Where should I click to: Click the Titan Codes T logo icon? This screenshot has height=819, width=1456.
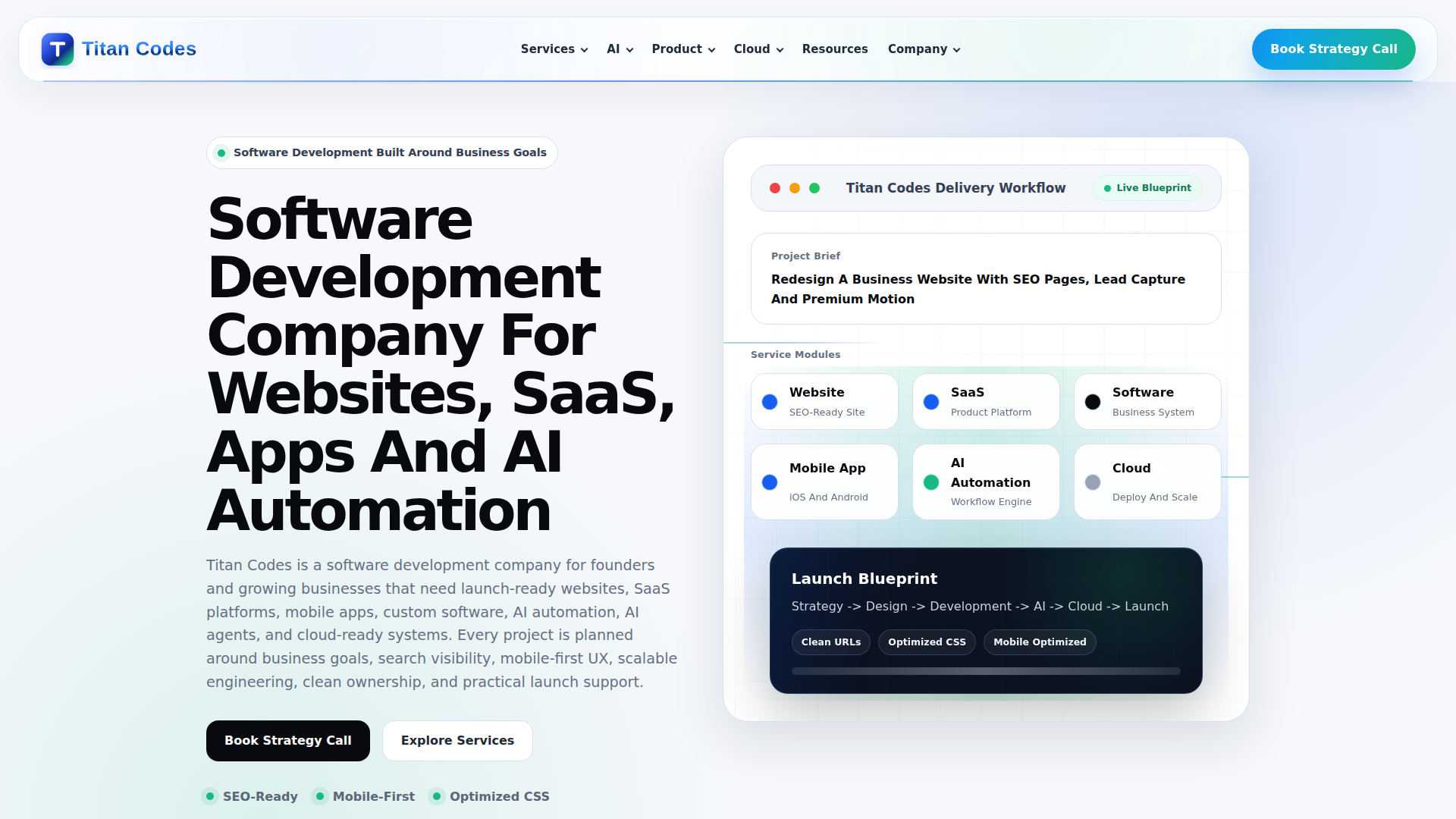point(58,49)
